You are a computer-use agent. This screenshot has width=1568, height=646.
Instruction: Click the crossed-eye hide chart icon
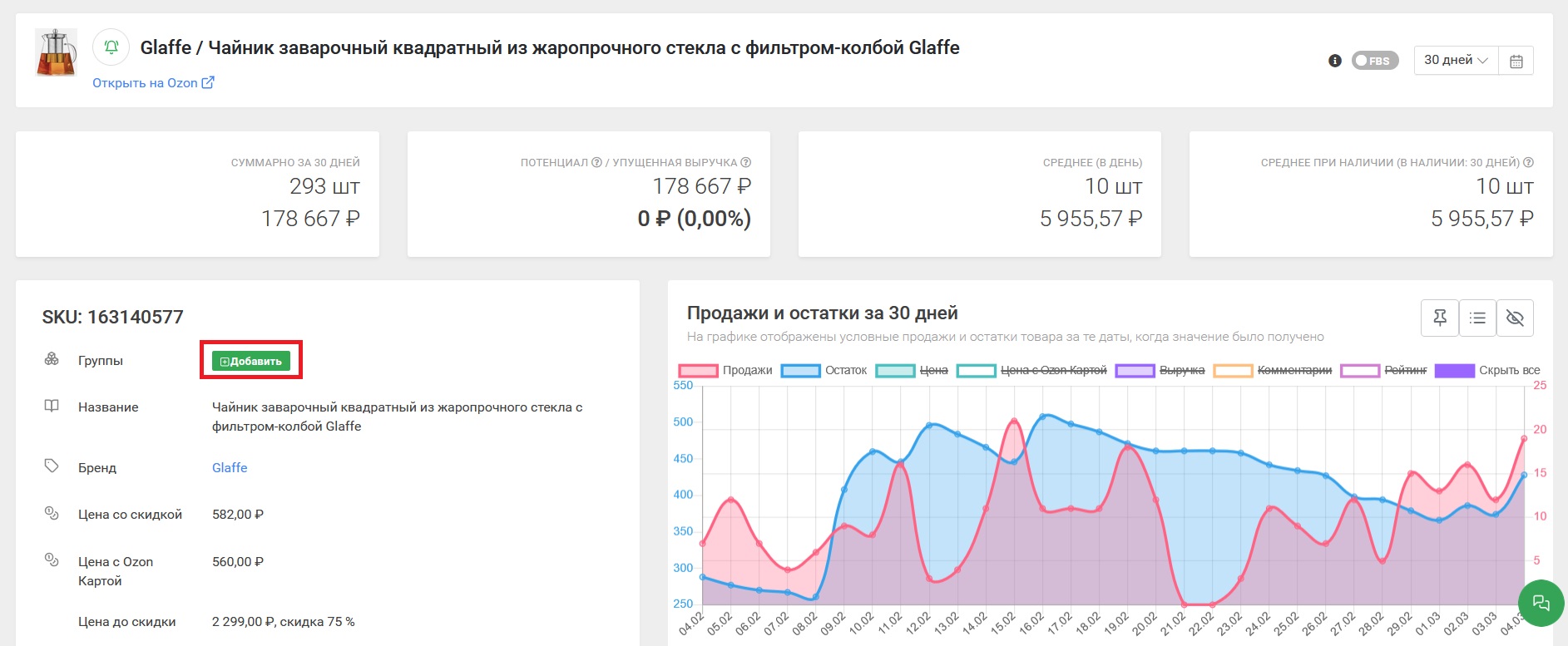tap(1515, 318)
